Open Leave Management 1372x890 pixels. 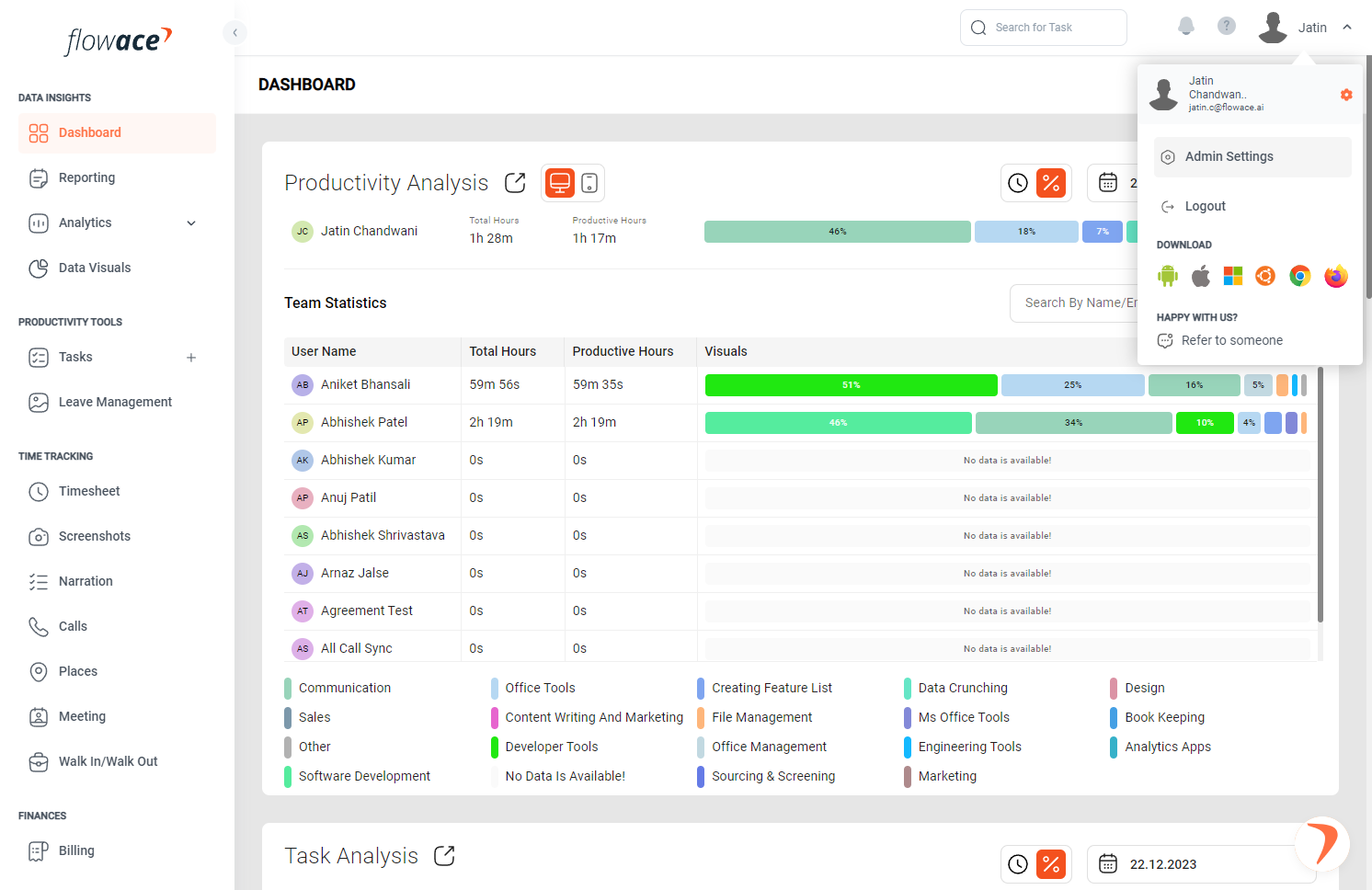coord(117,402)
